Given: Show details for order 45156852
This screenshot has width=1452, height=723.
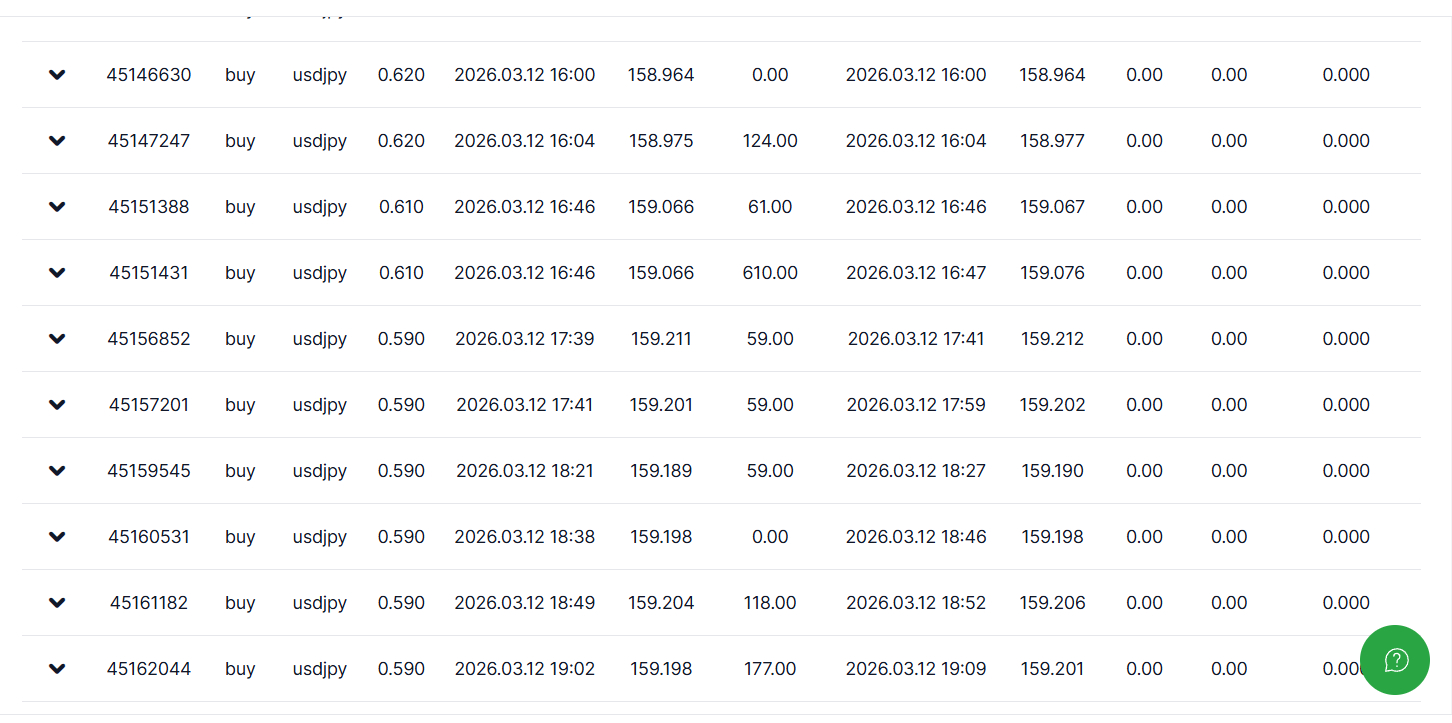Looking at the screenshot, I should pos(57,339).
